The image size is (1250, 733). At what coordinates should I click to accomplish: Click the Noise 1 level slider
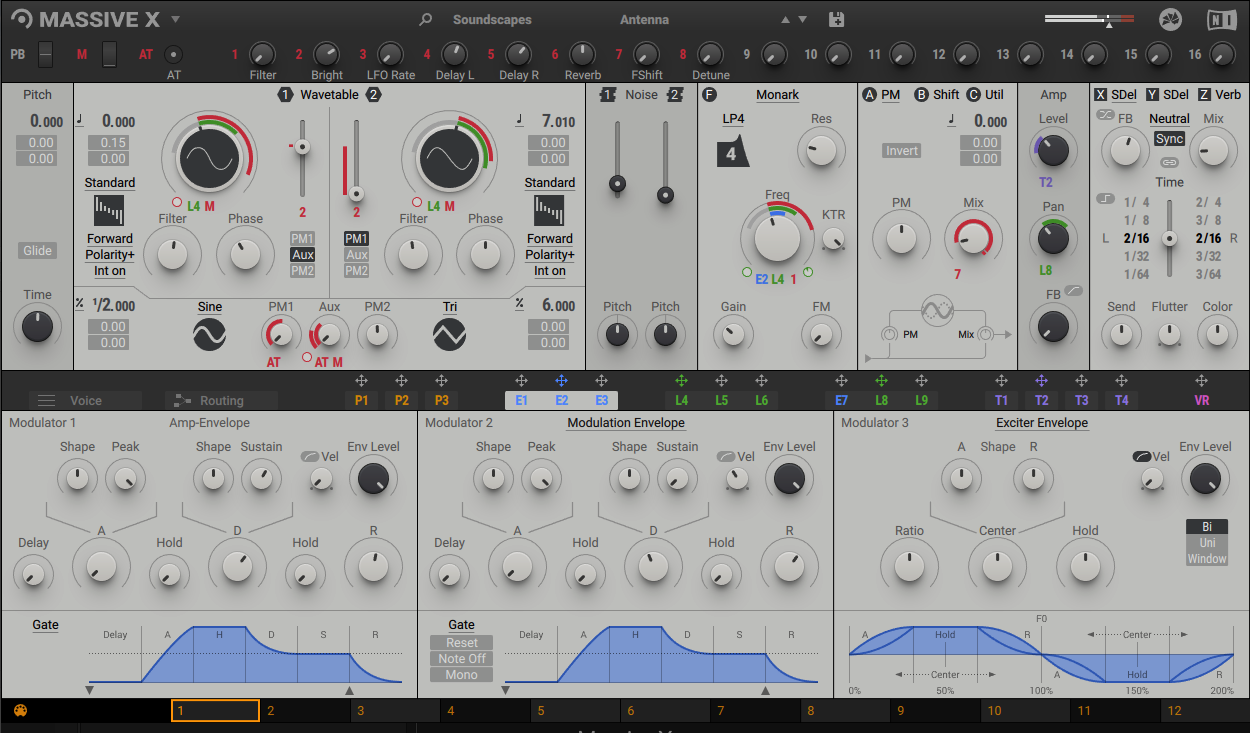(x=618, y=185)
